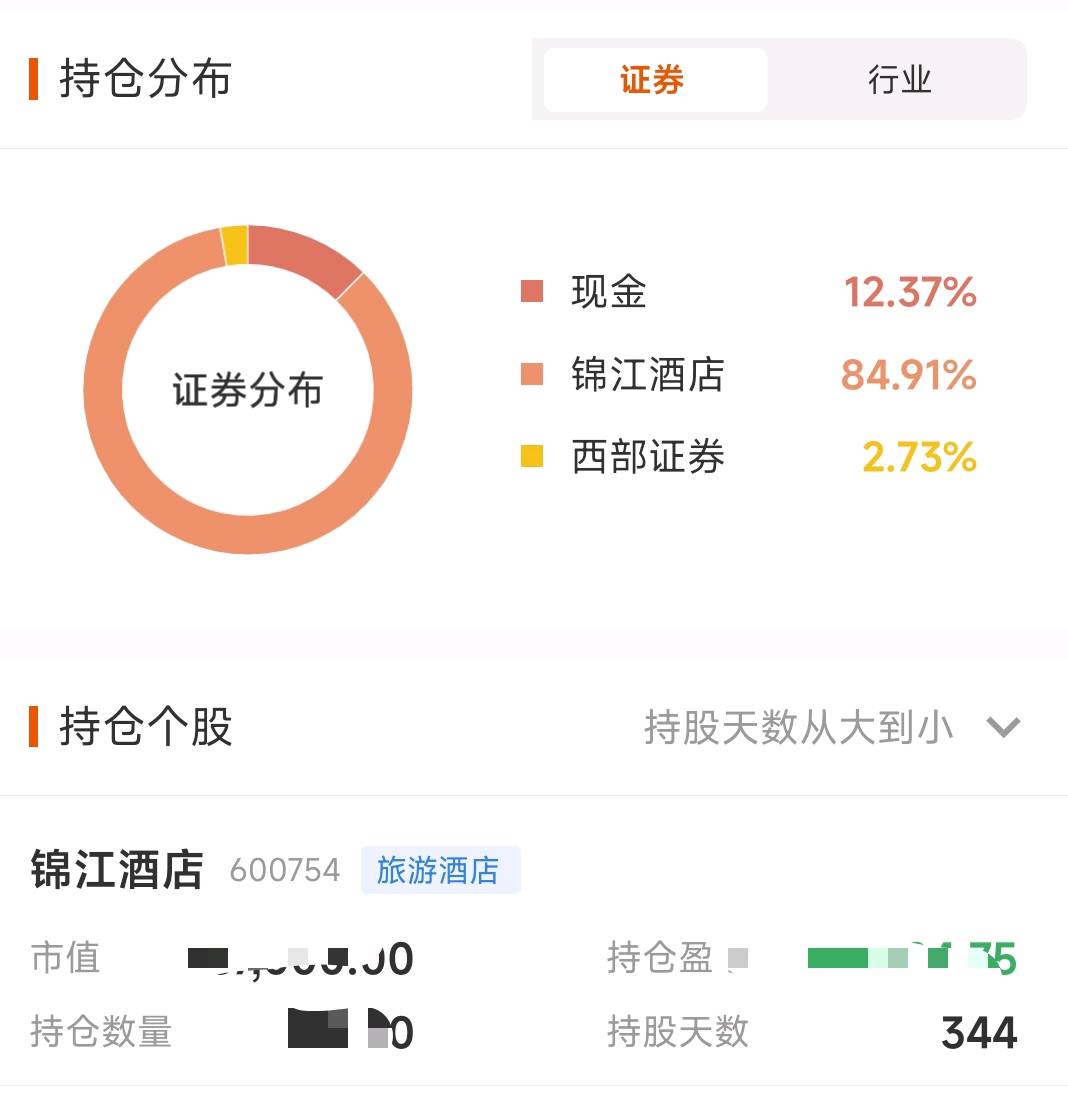Click the 锦江酒店 legend color square
Image resolution: width=1068 pixels, height=1115 pixels.
tap(532, 375)
